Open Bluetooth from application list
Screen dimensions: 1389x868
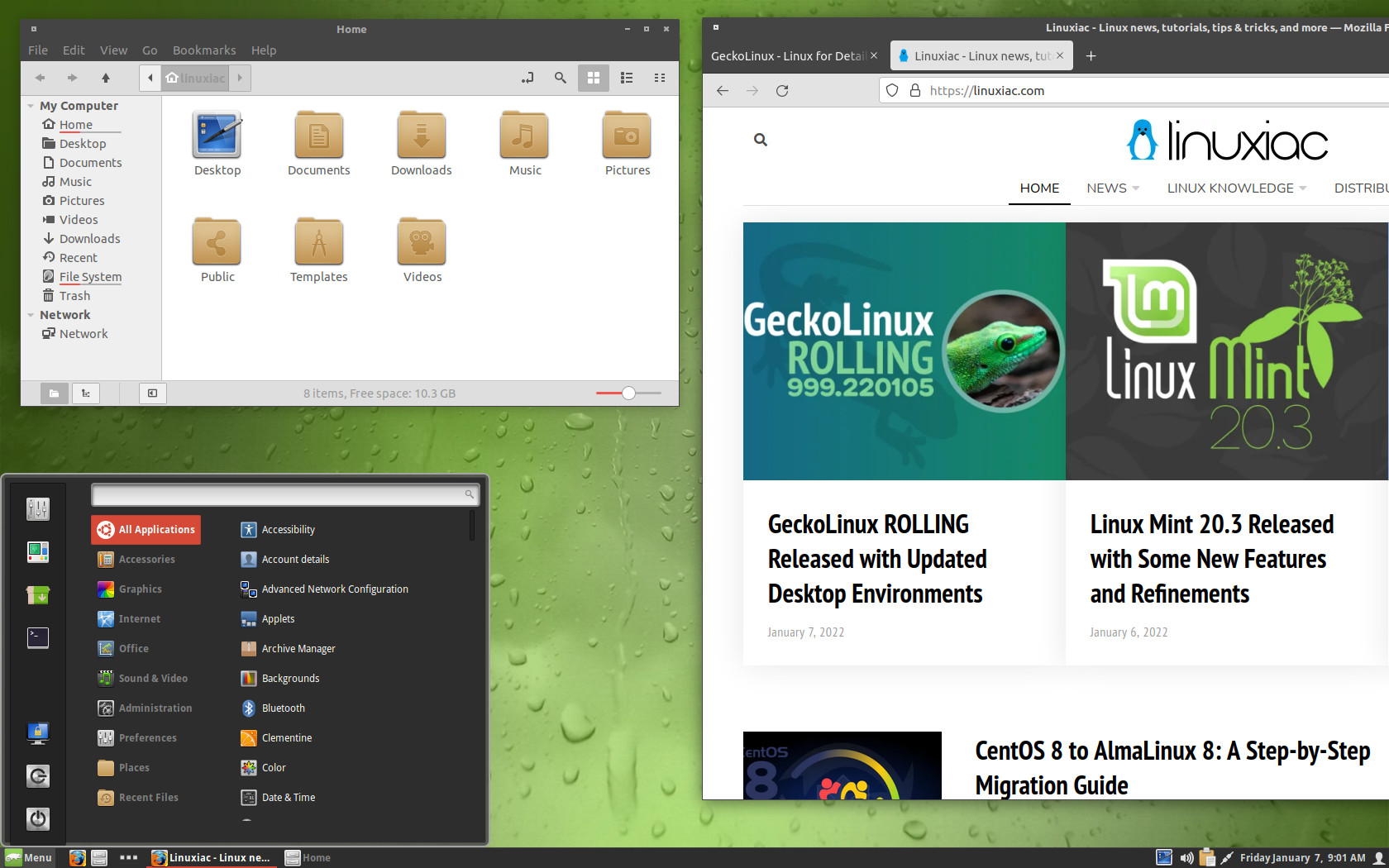point(273,708)
